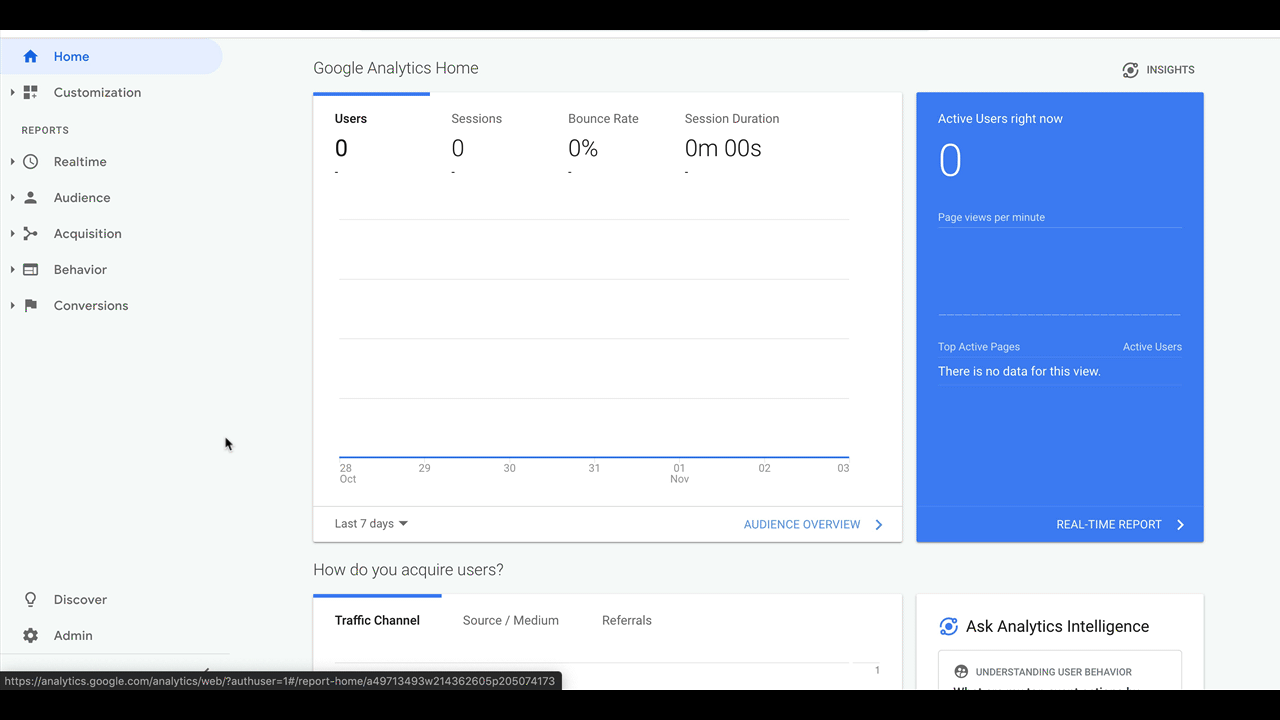Viewport: 1280px width, 720px height.
Task: Open Admin via the gear icon
Action: (x=30, y=635)
